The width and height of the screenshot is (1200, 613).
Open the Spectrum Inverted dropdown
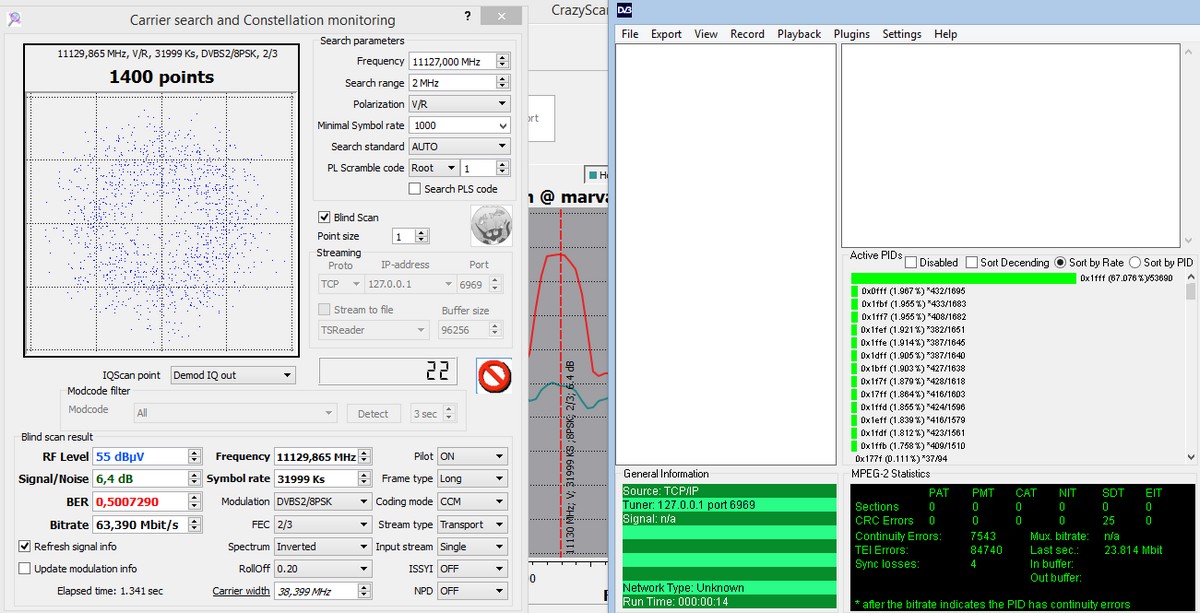(322, 546)
